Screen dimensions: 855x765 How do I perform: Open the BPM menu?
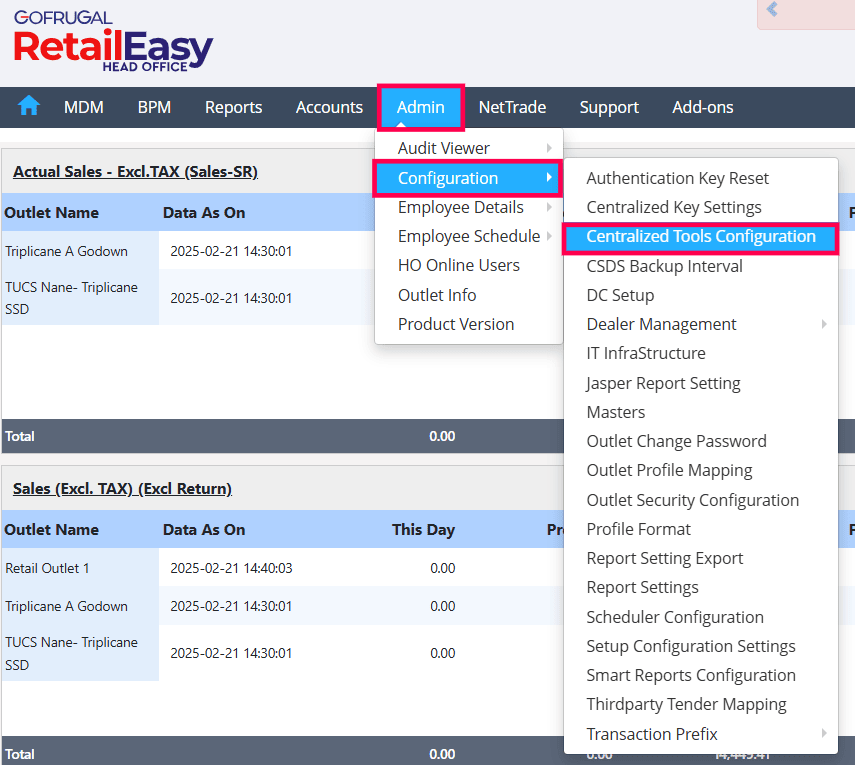154,107
